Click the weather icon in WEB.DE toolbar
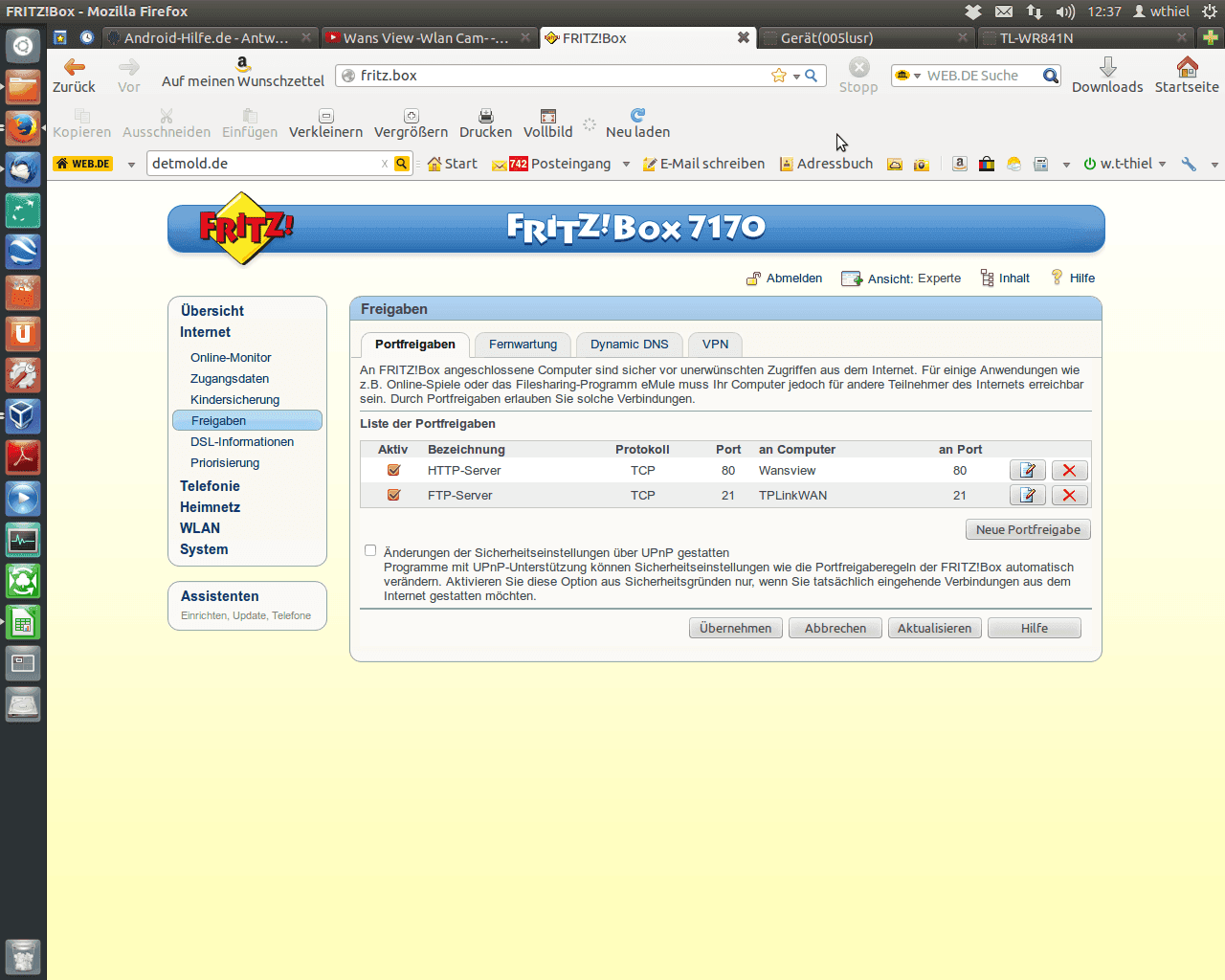This screenshot has width=1225, height=980. tap(1013, 164)
